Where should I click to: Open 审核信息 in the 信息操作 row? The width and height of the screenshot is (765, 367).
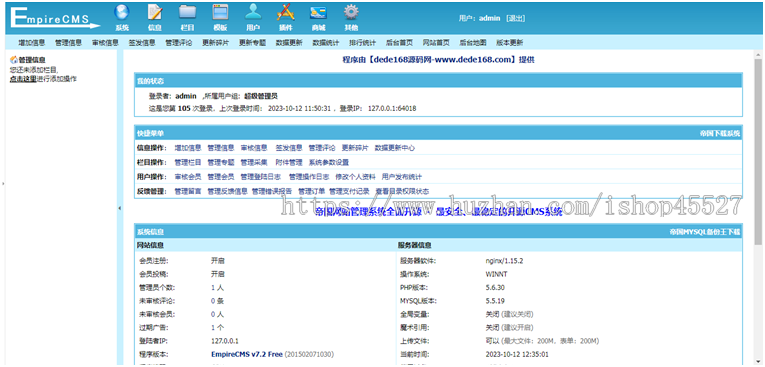pyautogui.click(x=254, y=147)
